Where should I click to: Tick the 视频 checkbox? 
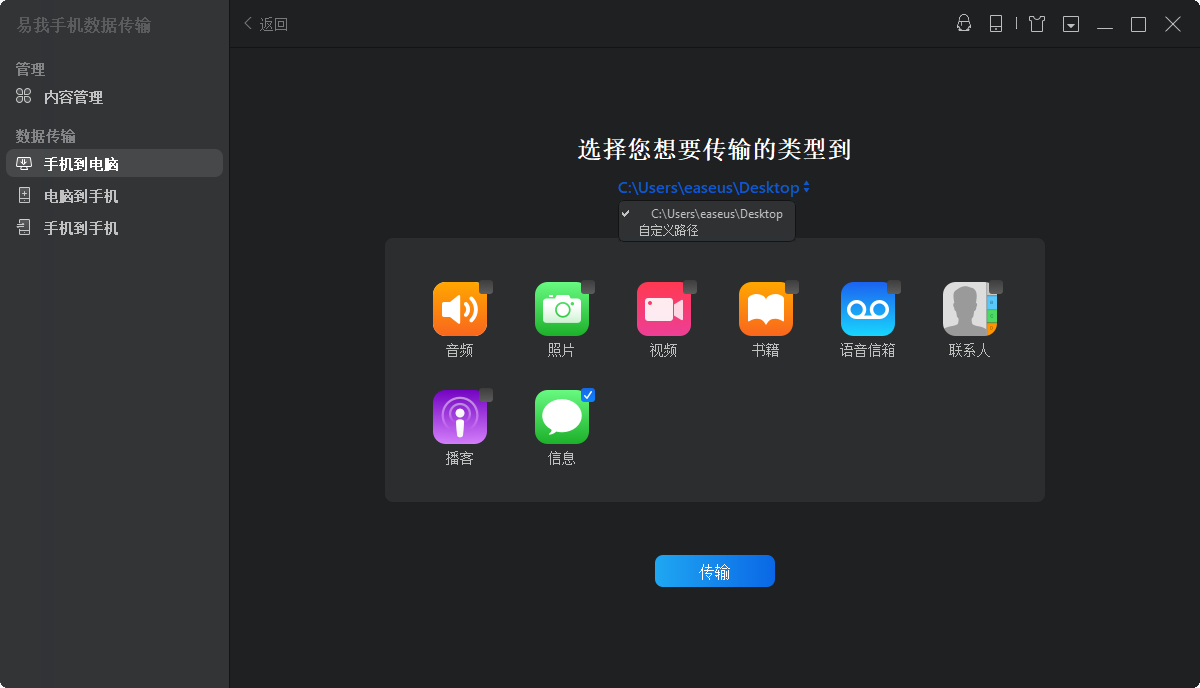(690, 287)
